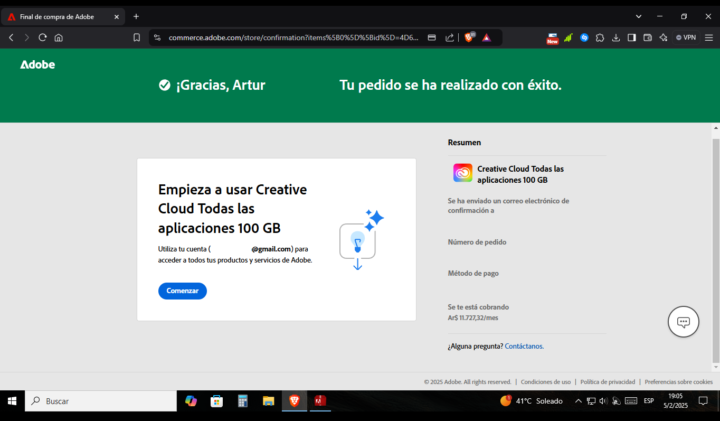720x421 pixels.
Task: Toggle the Brave VPN button
Action: click(x=686, y=38)
